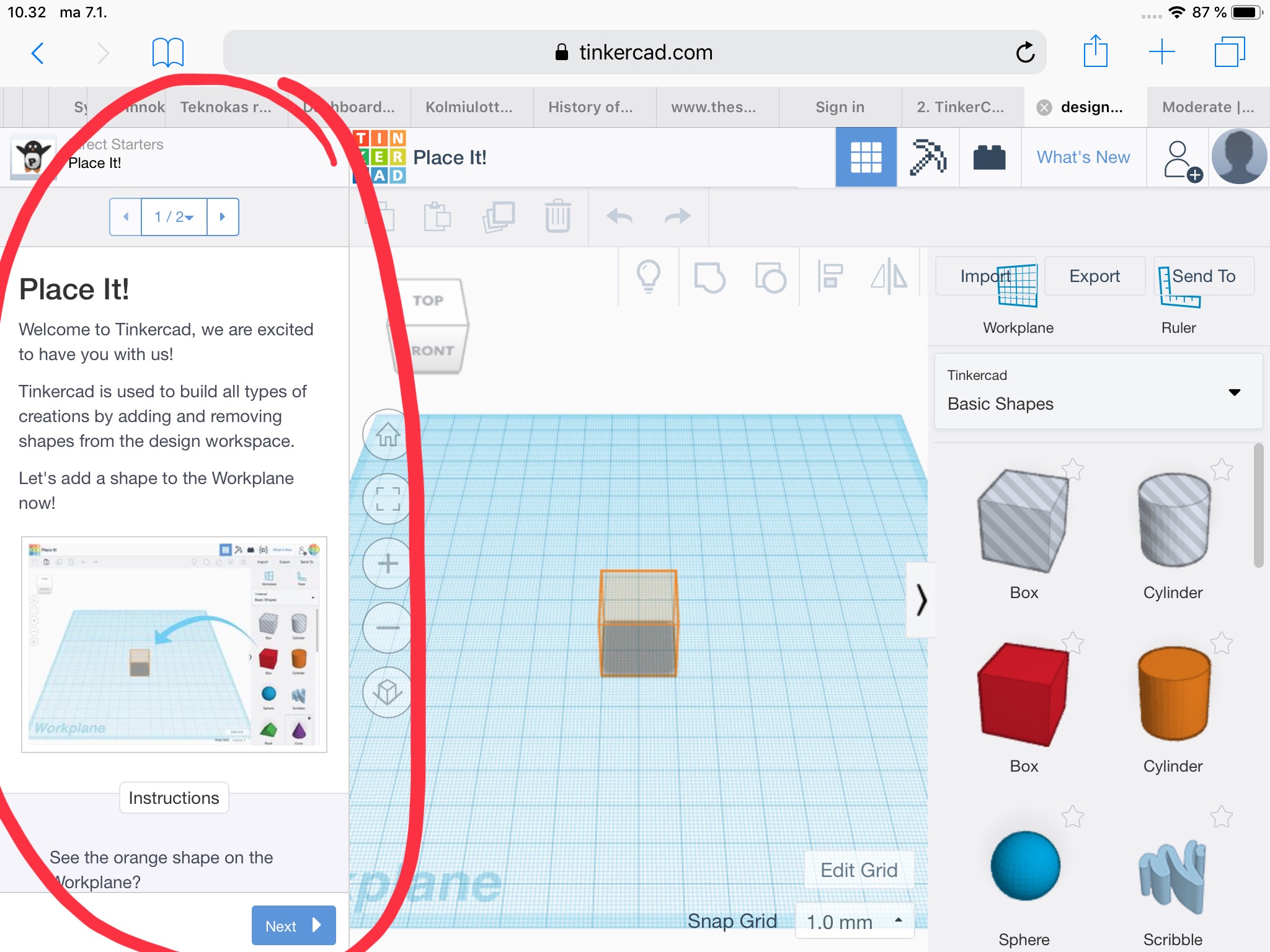Image resolution: width=1270 pixels, height=952 pixels.
Task: Toggle favorite star on red Box
Action: coord(1072,643)
